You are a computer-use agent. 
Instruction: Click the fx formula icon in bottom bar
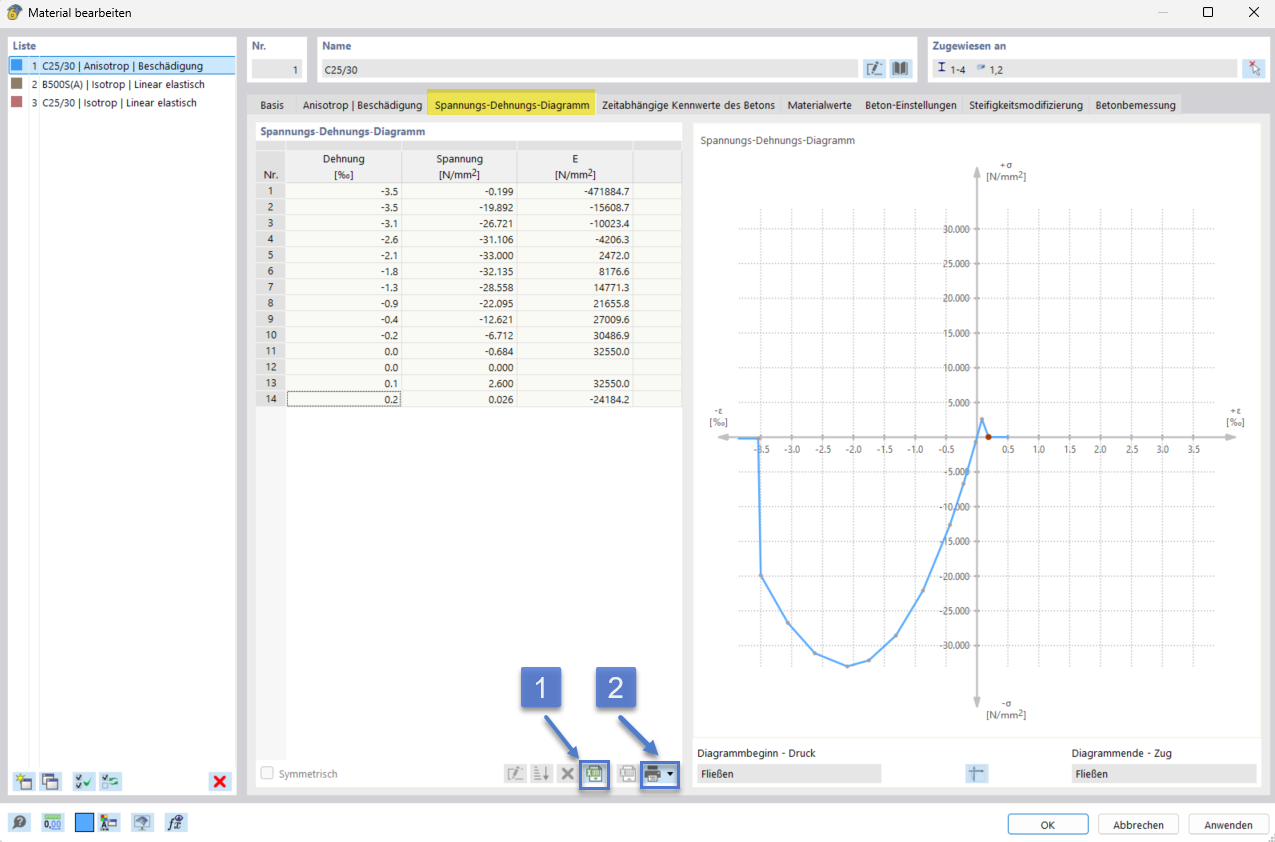coord(177,822)
